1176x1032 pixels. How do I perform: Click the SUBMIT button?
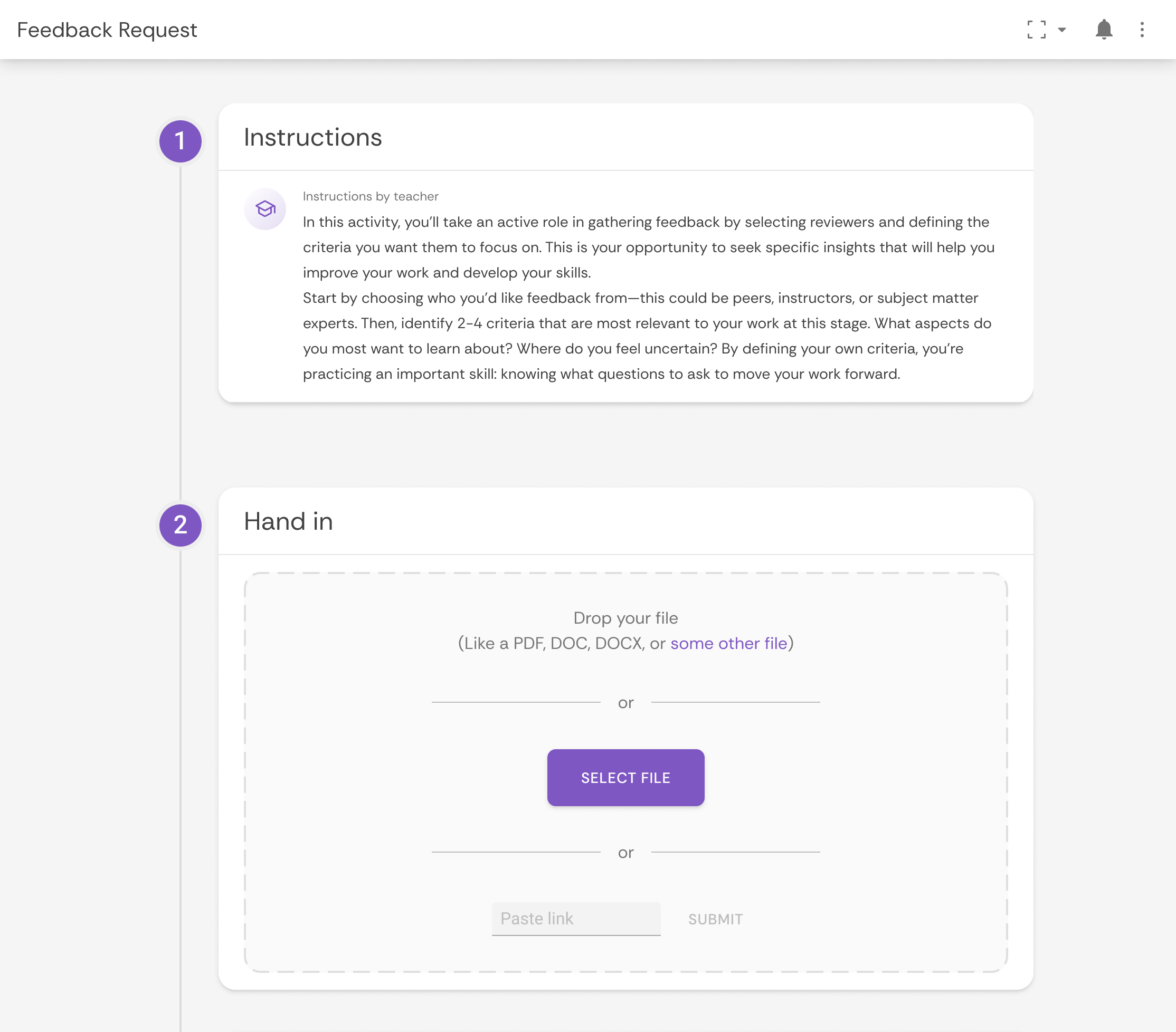click(715, 919)
